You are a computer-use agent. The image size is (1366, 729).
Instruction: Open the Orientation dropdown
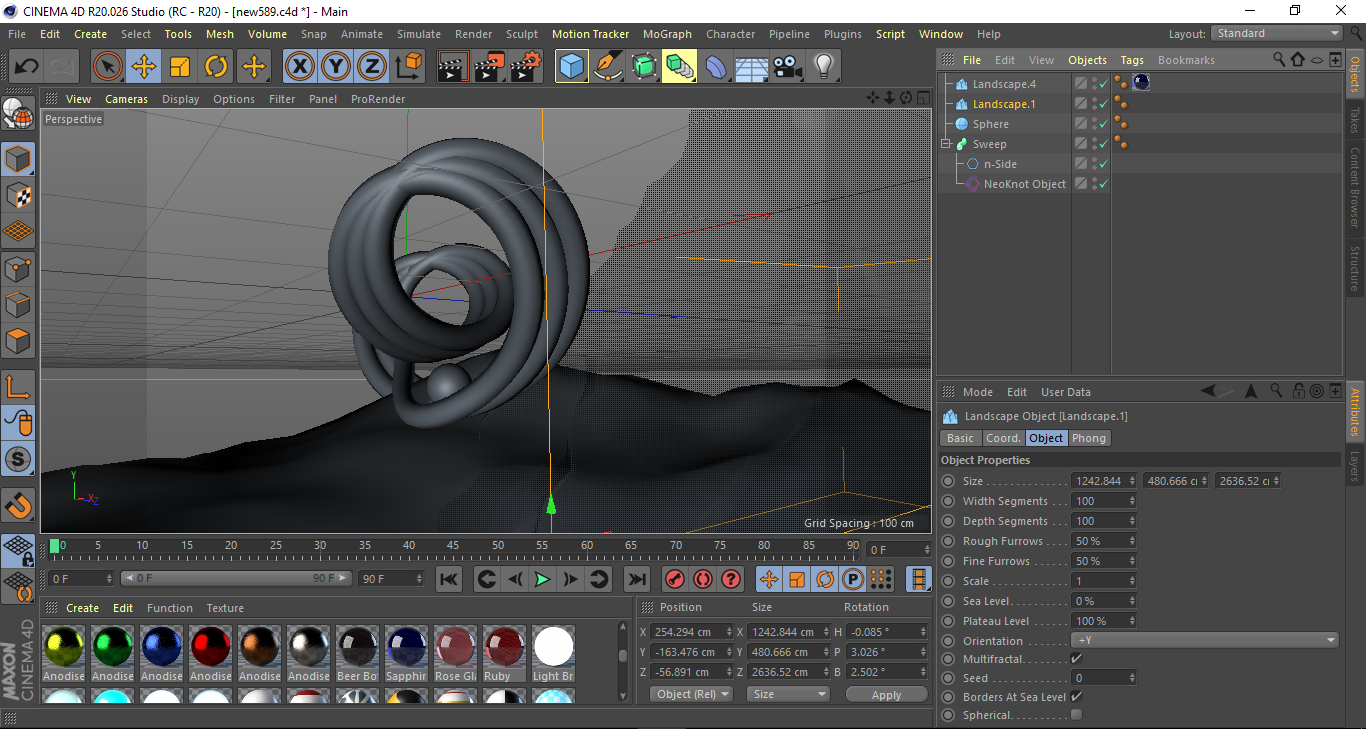click(x=1205, y=640)
